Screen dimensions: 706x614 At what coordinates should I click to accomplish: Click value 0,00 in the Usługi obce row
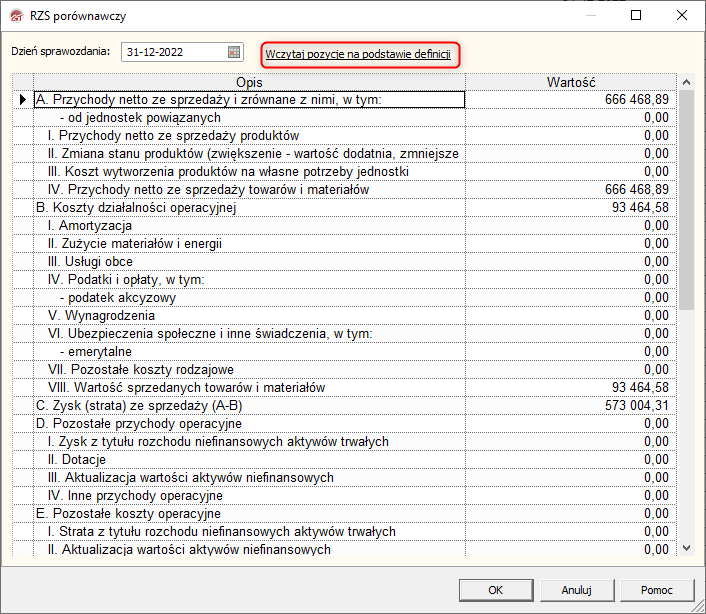tap(656, 262)
